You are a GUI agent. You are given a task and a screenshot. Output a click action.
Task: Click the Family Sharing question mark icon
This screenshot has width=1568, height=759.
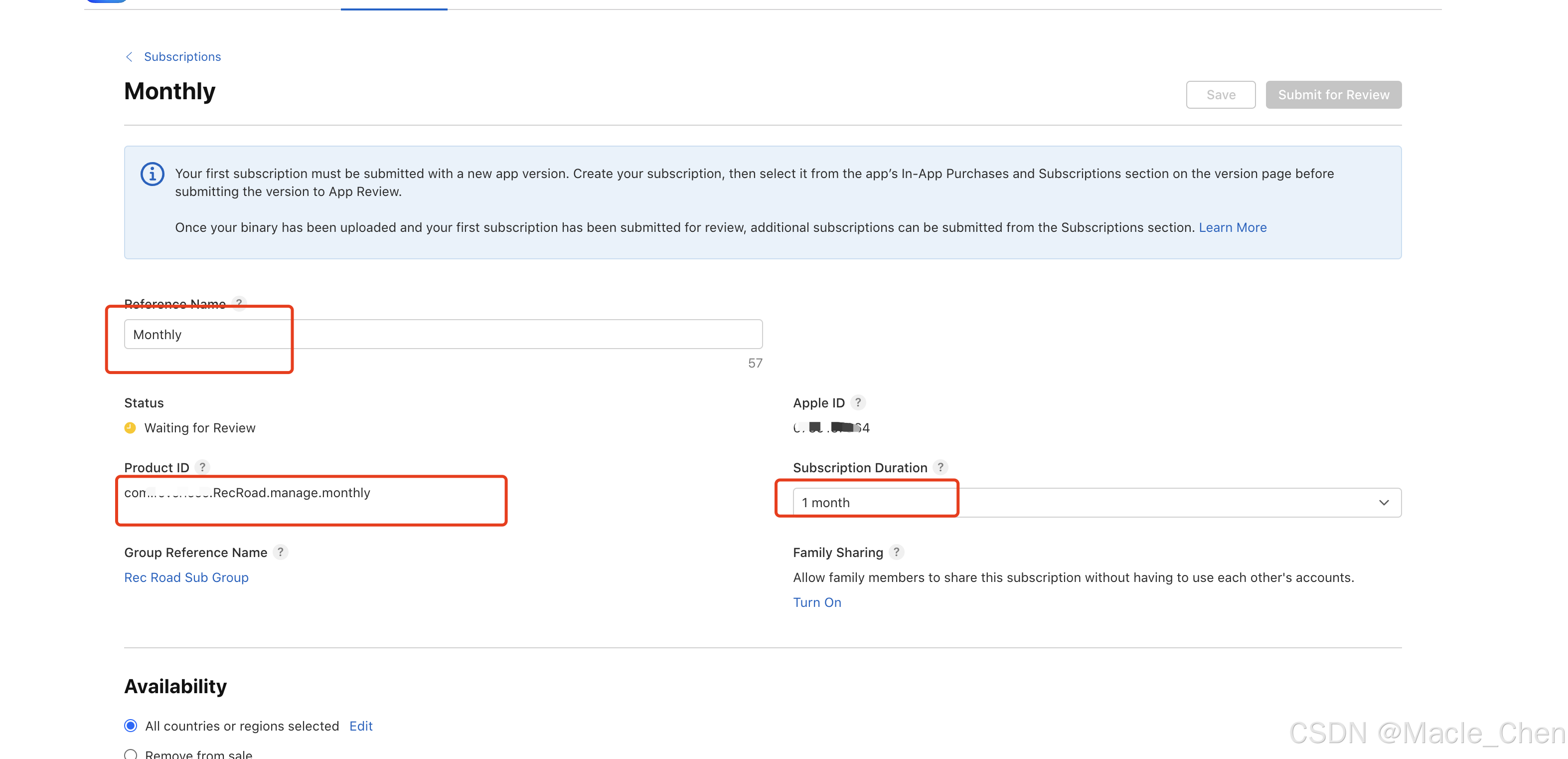[x=896, y=552]
